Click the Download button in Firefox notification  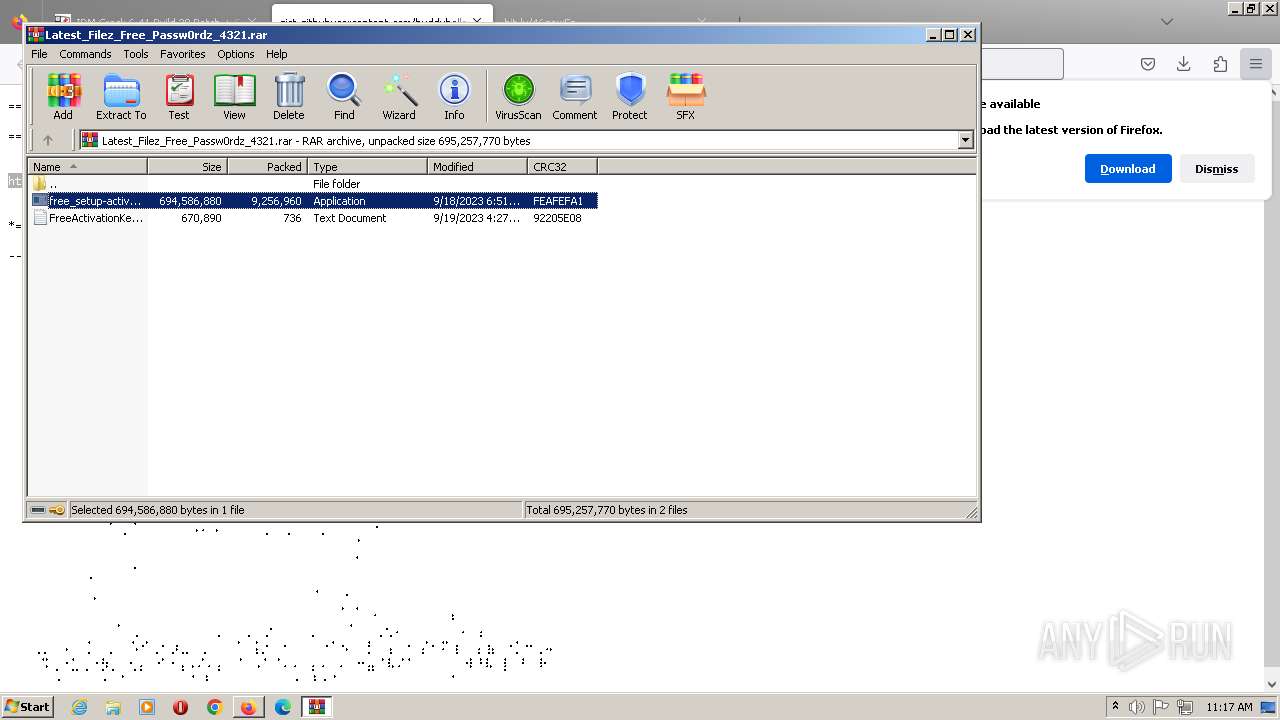[x=1128, y=168]
